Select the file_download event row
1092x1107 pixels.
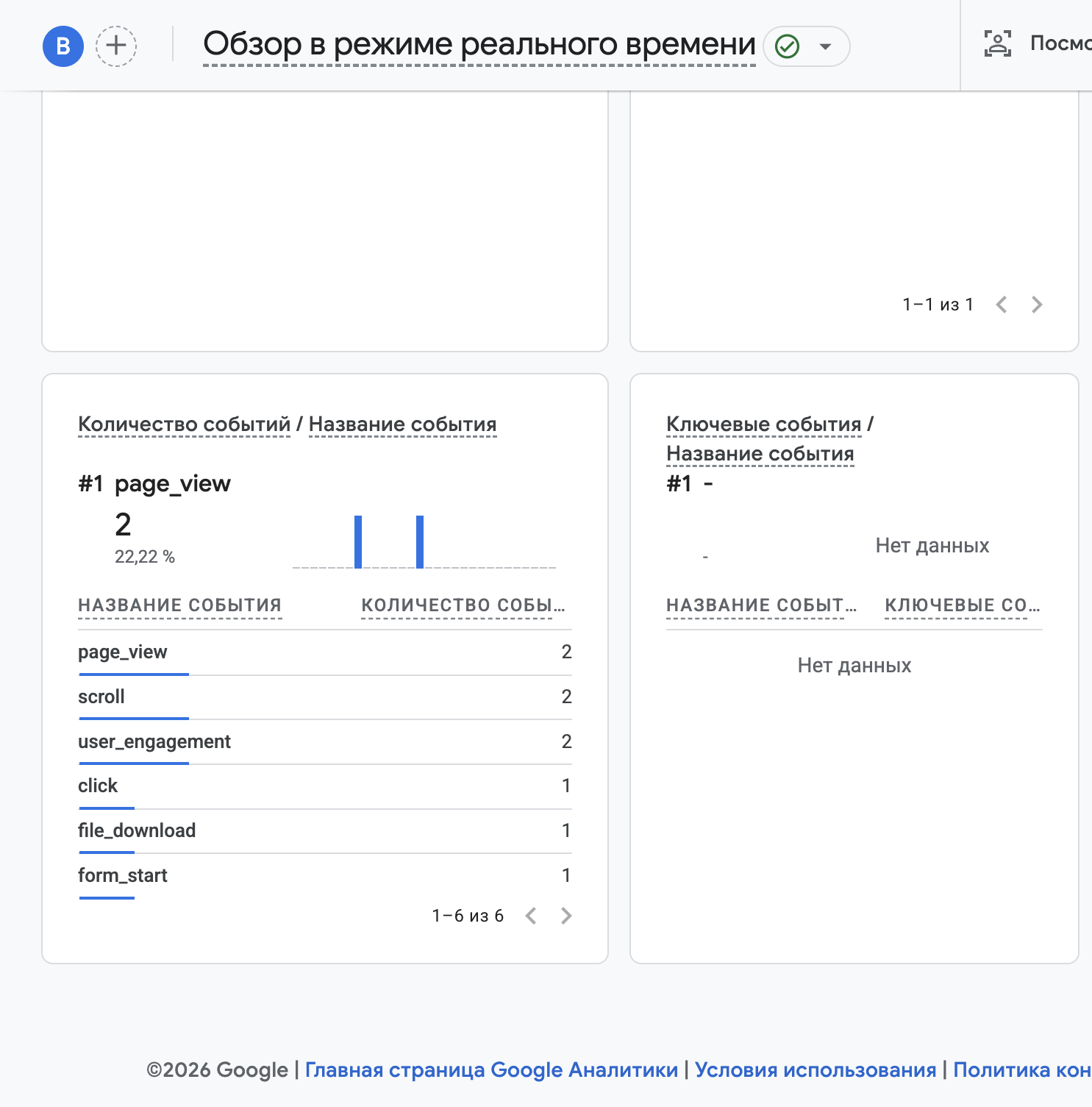click(x=325, y=831)
